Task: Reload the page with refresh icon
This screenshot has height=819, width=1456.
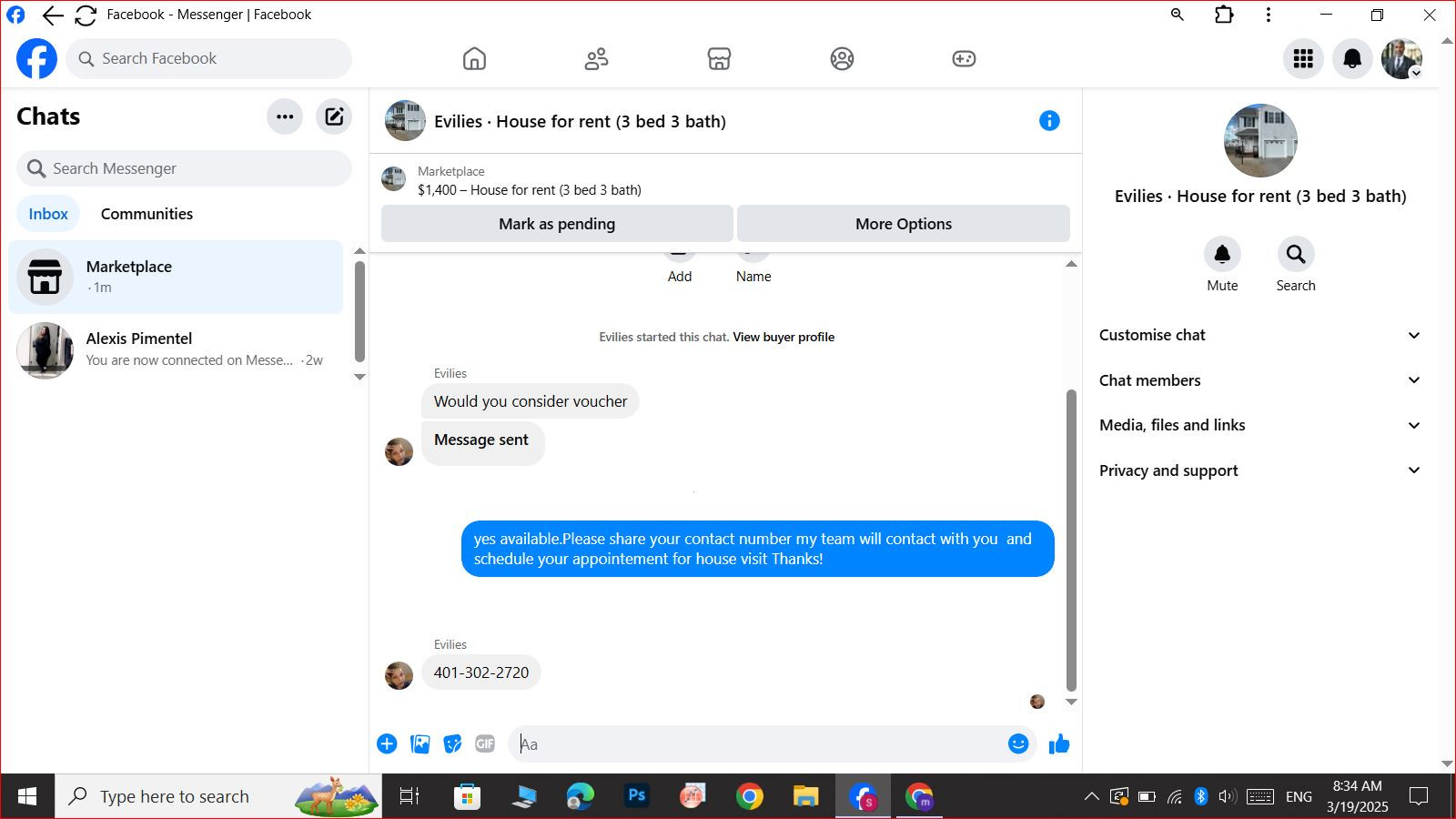Action: pyautogui.click(x=86, y=15)
